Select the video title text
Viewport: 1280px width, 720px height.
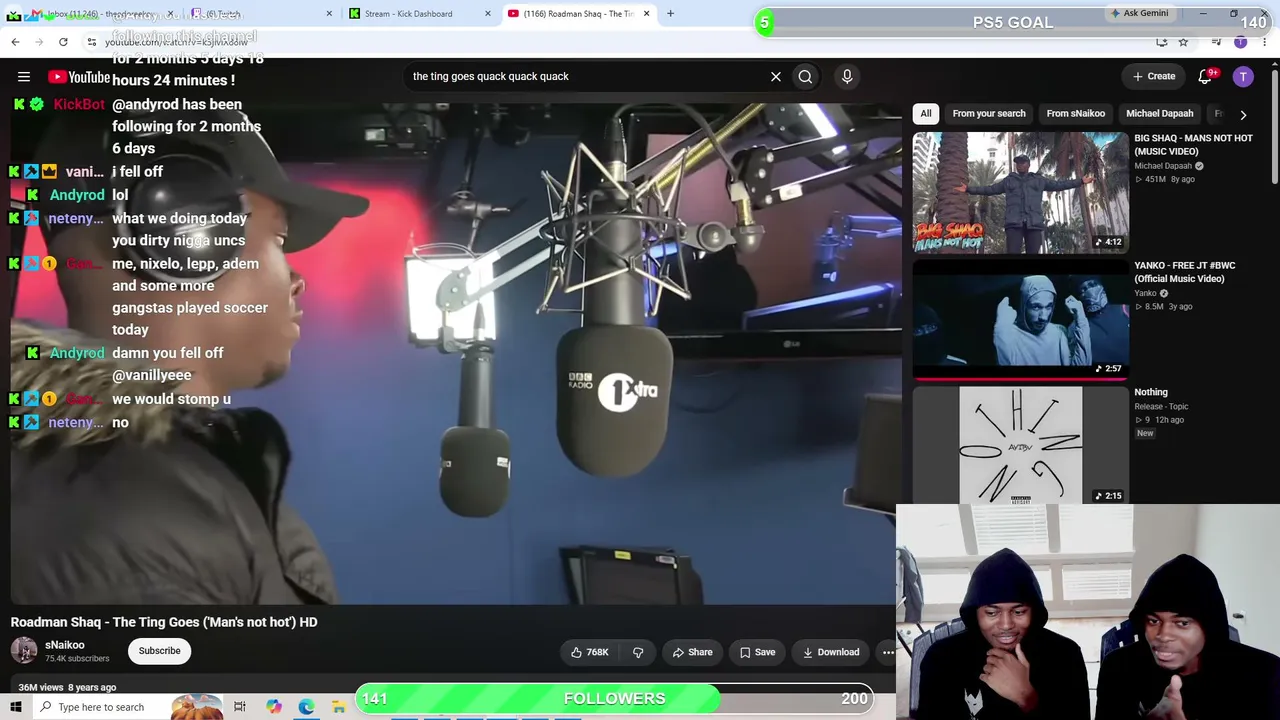click(x=164, y=622)
